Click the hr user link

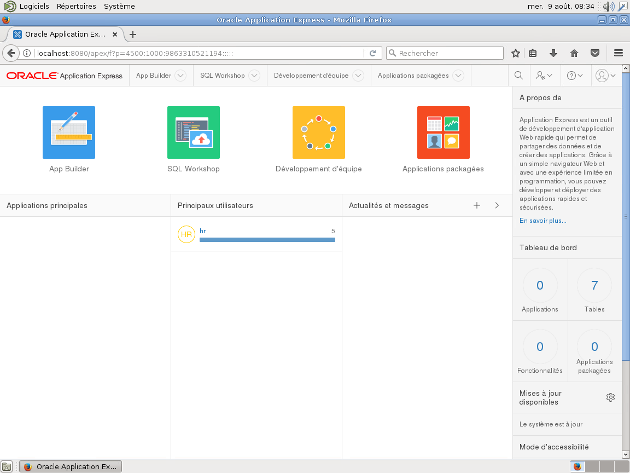point(203,231)
